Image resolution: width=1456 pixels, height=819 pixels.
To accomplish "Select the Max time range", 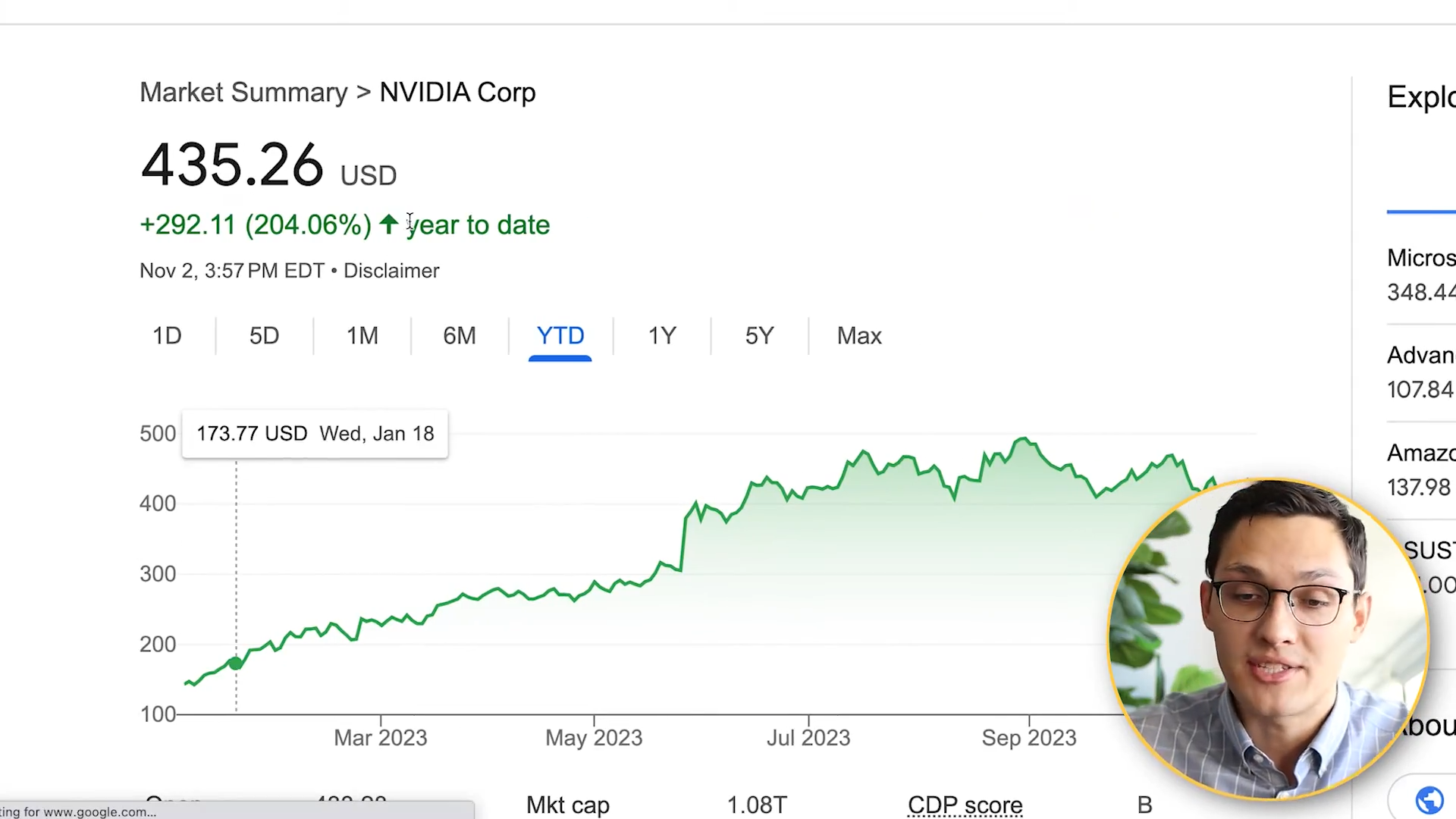I will click(x=859, y=336).
